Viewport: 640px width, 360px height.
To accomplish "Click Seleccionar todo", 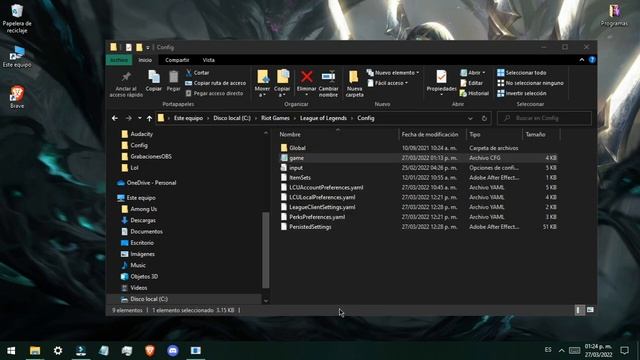I will (522, 73).
